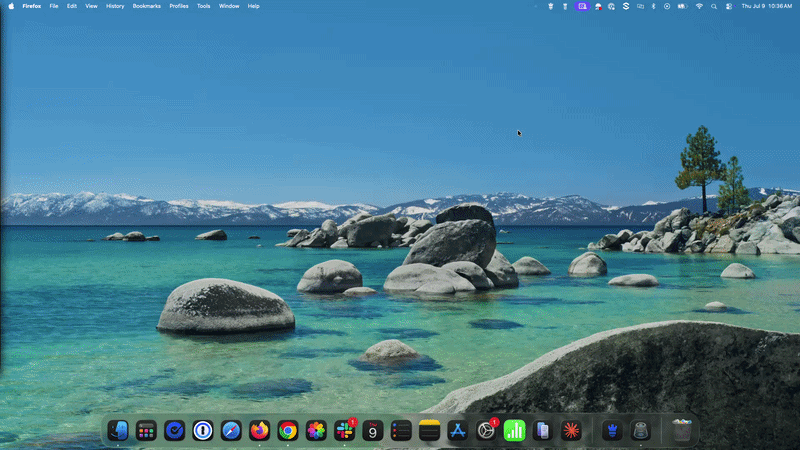Screen dimensions: 800x450
Task: Open the File menu
Action: (x=54, y=6)
